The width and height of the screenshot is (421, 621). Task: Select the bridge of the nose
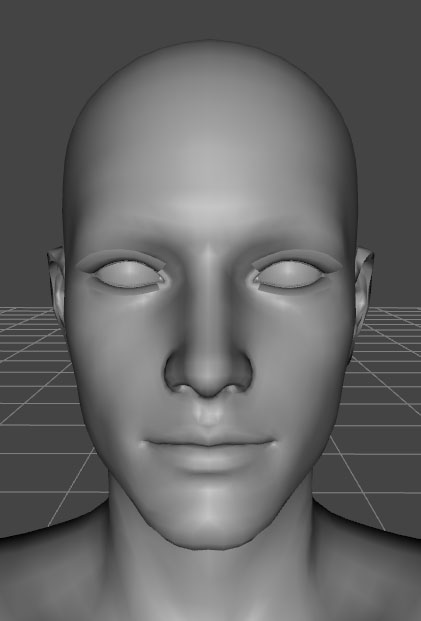209,285
